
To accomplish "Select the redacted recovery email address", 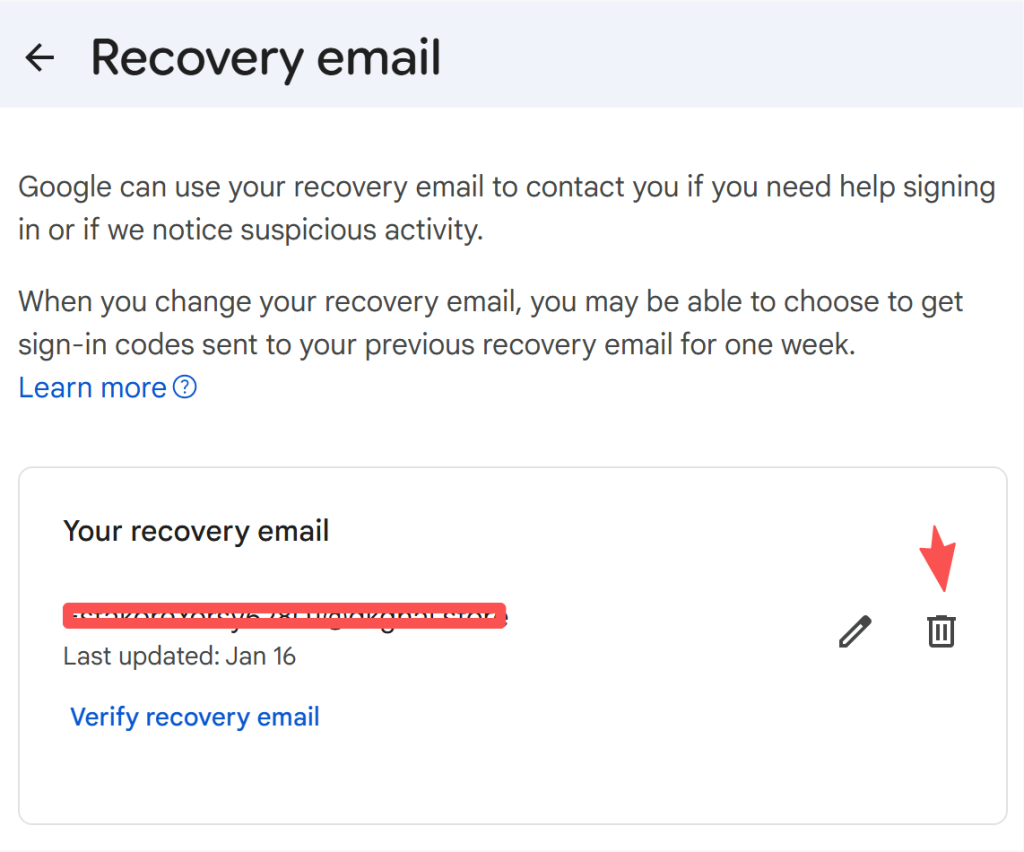I will pyautogui.click(x=285, y=616).
